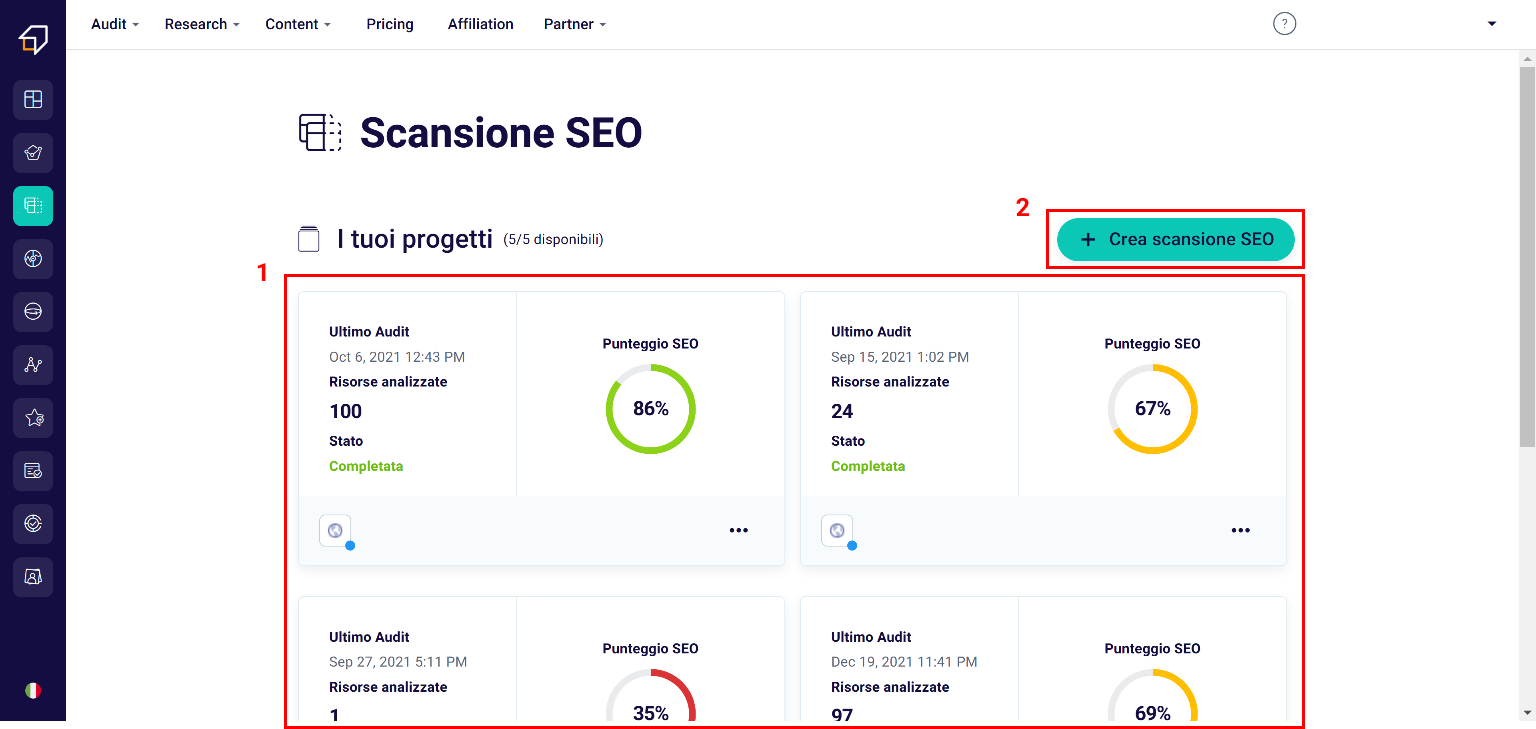Open the help question mark icon
This screenshot has height=729, width=1536.
(x=1284, y=24)
